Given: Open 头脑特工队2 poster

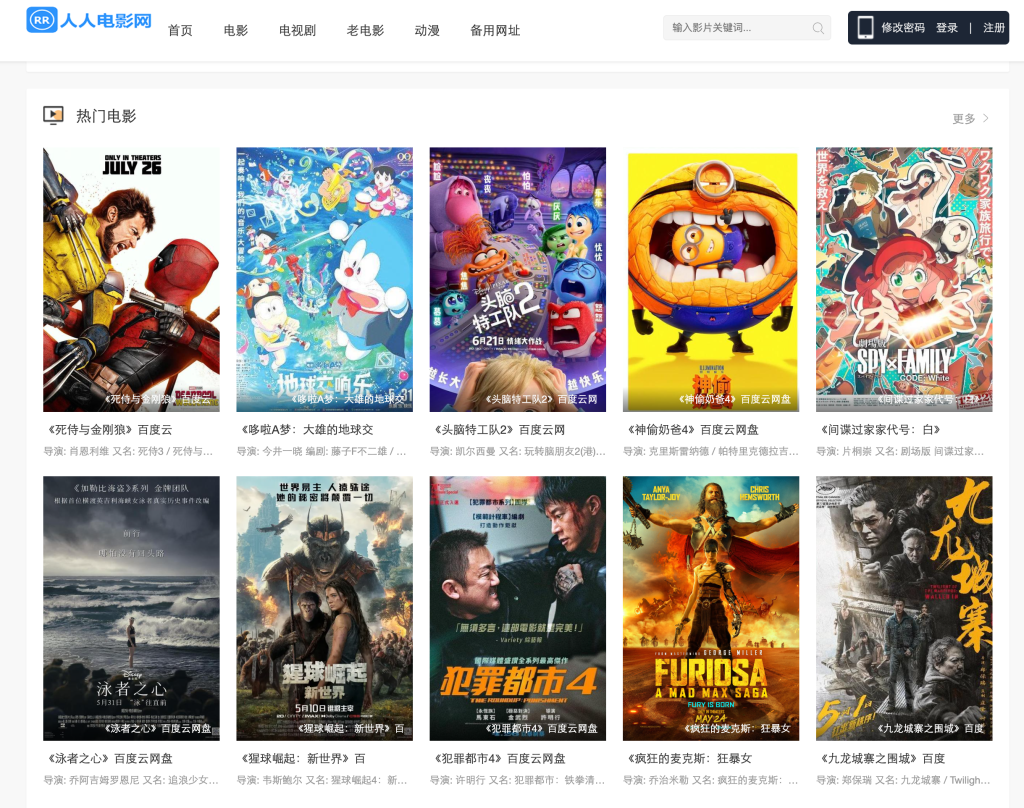Looking at the screenshot, I should 518,280.
